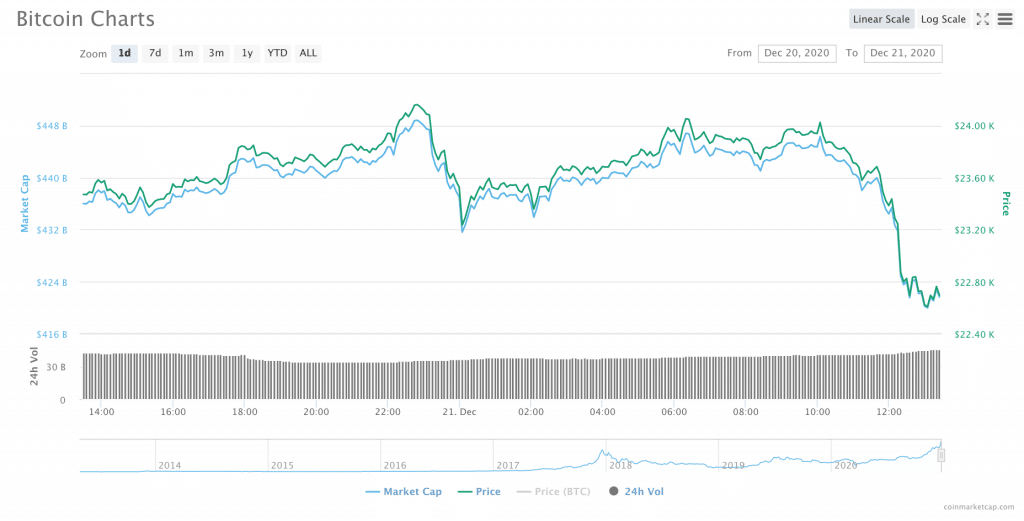Choose YTD zoom range
Image resolution: width=1024 pixels, height=521 pixels.
coord(277,53)
